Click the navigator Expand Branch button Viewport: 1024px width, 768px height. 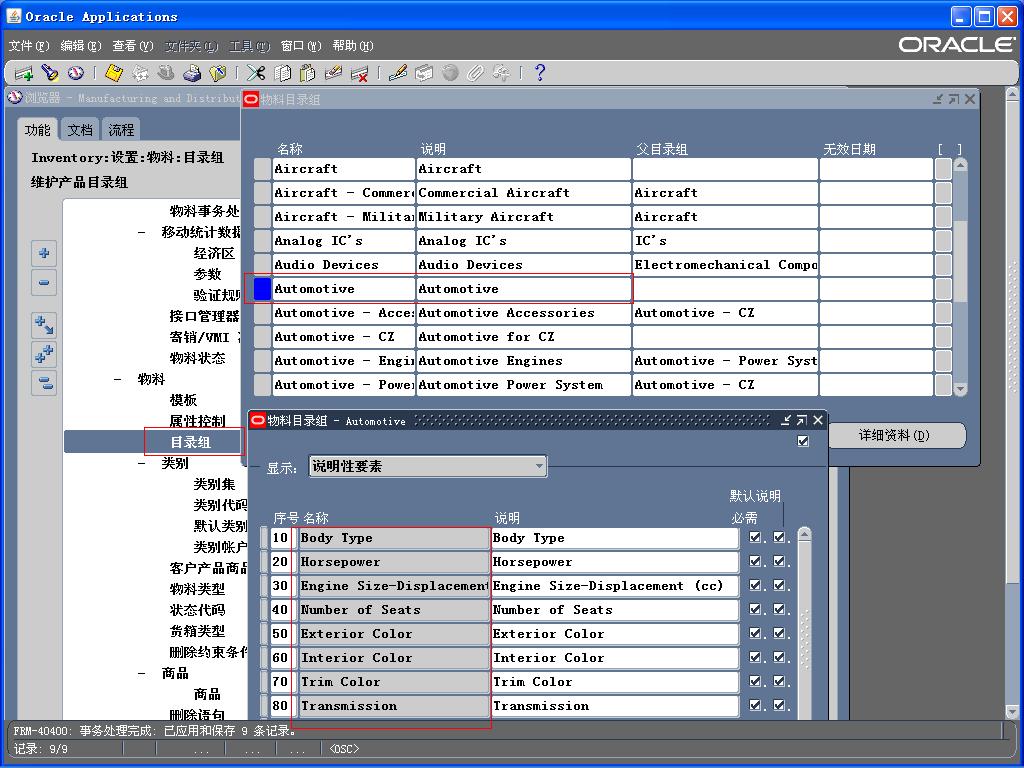point(44,325)
